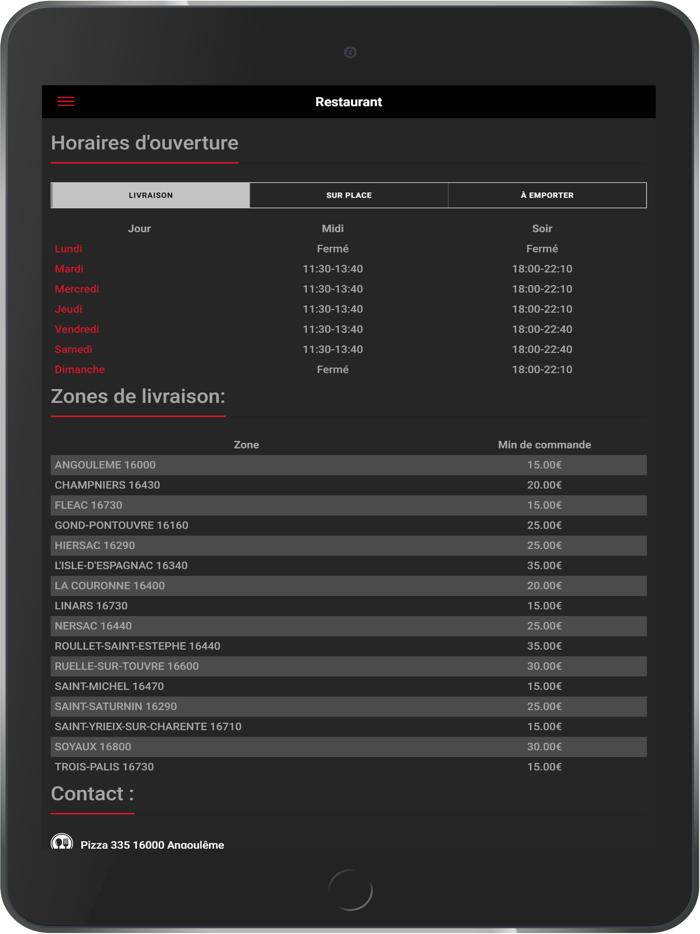This screenshot has width=700, height=934.
Task: Click the Restaurant title in header
Action: (x=349, y=102)
